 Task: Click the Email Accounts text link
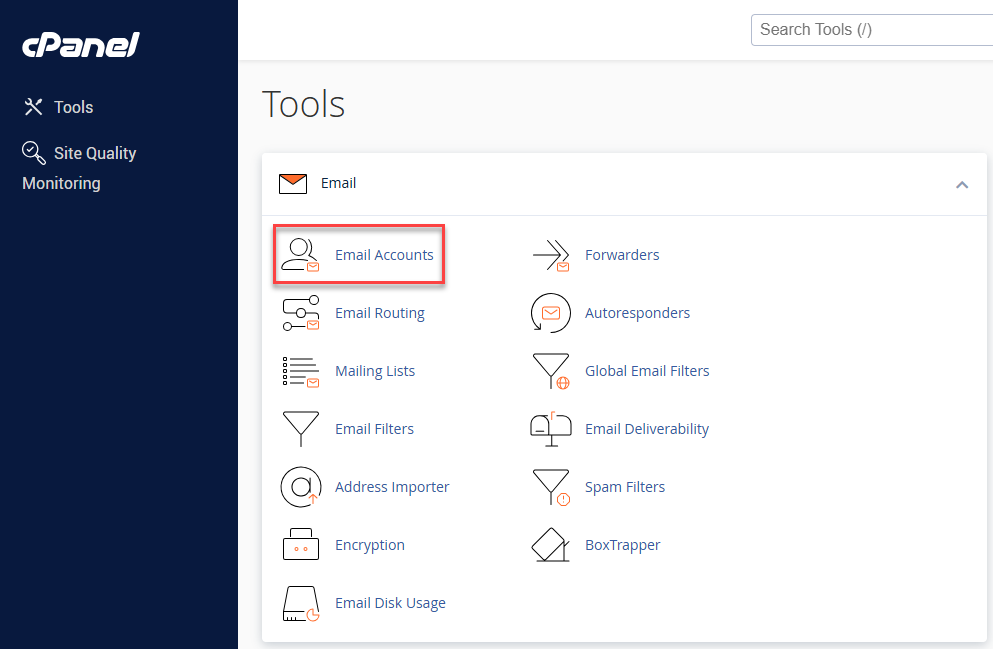coord(384,255)
